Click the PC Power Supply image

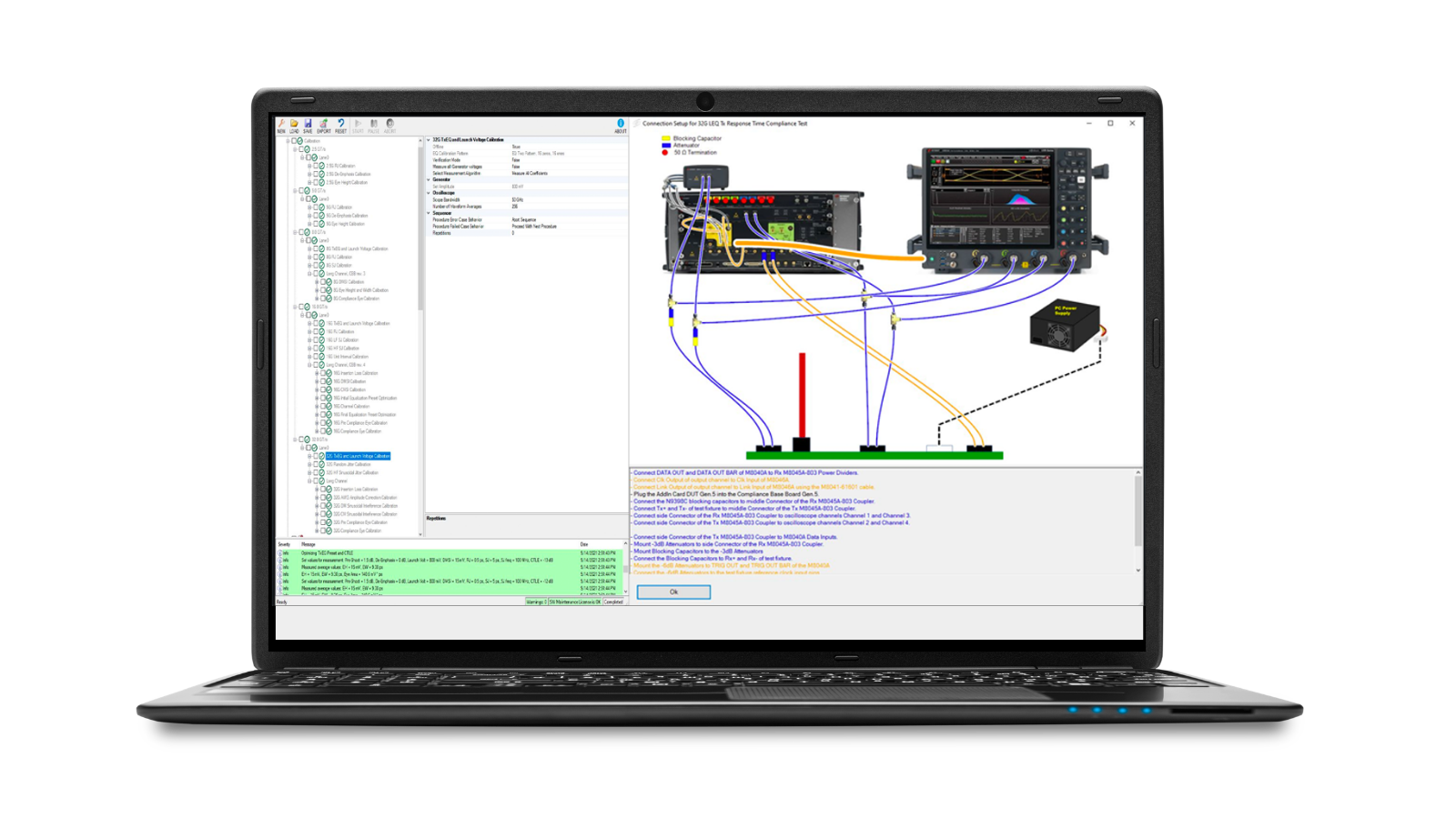click(x=1065, y=328)
